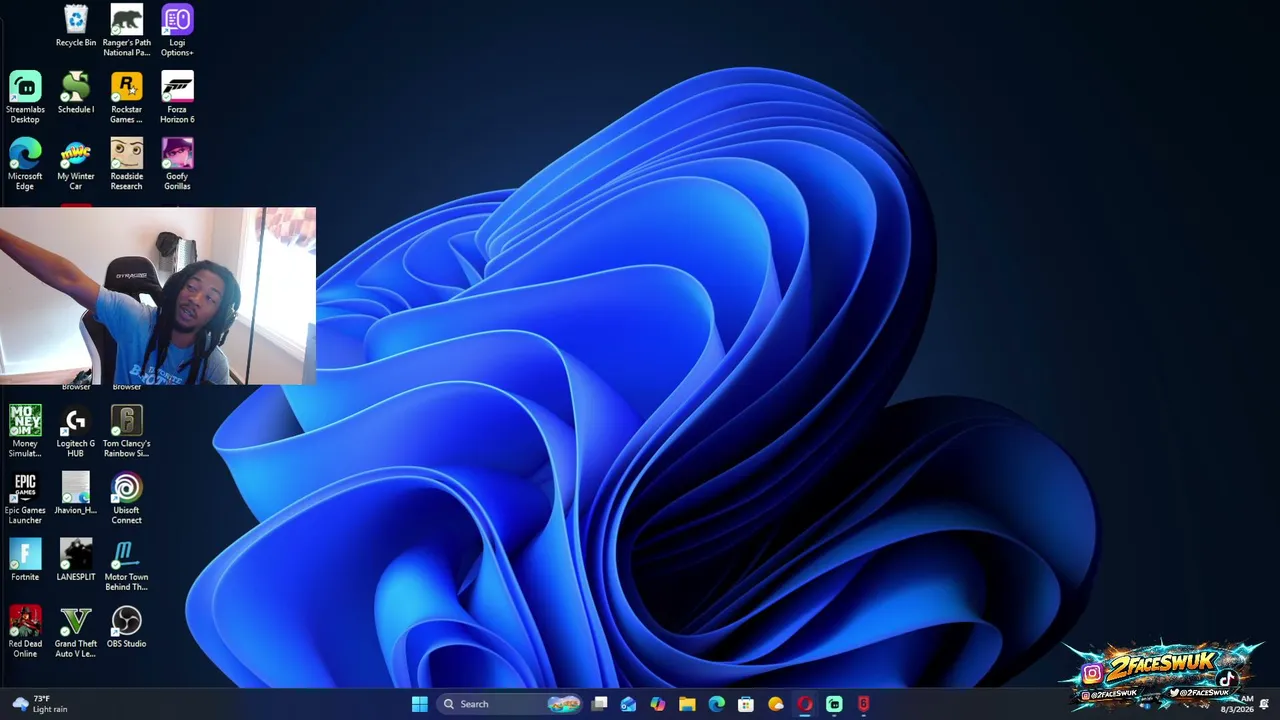Select the My Winter Car desktop icon
The image size is (1280, 720).
[76, 165]
